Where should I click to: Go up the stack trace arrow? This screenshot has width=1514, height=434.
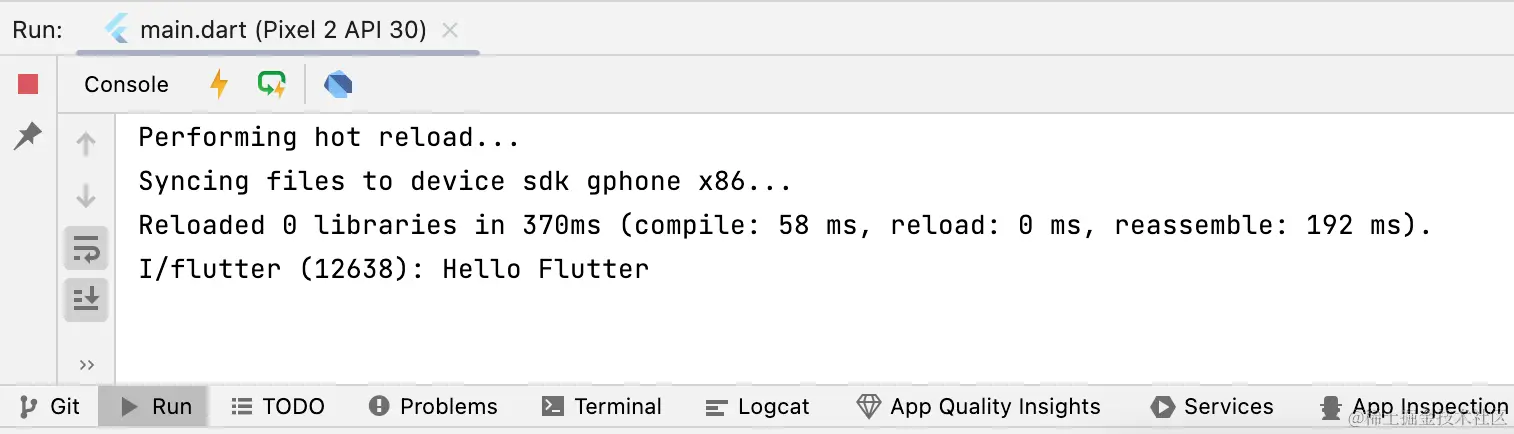click(x=86, y=144)
